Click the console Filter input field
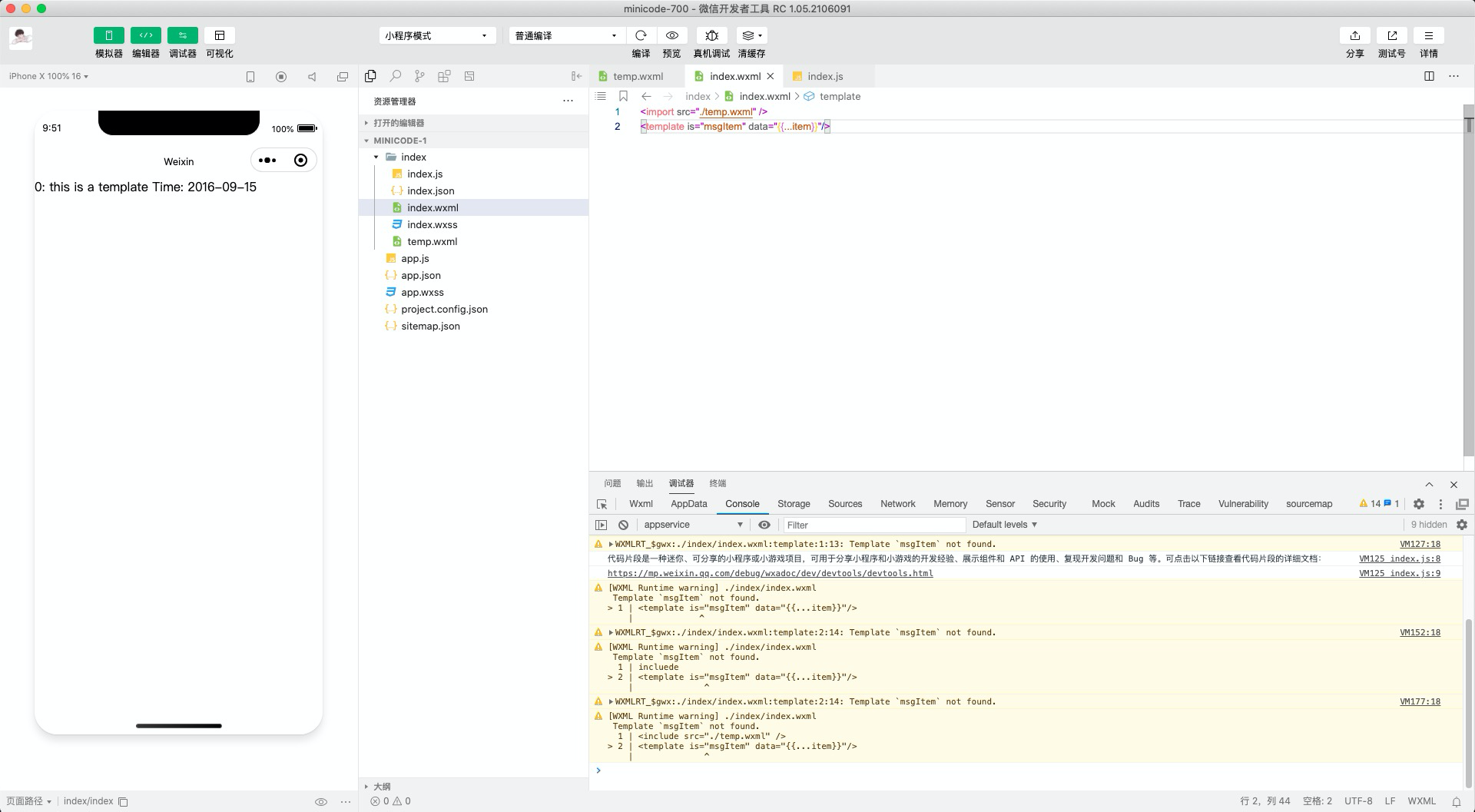This screenshot has width=1475, height=812. (x=873, y=525)
